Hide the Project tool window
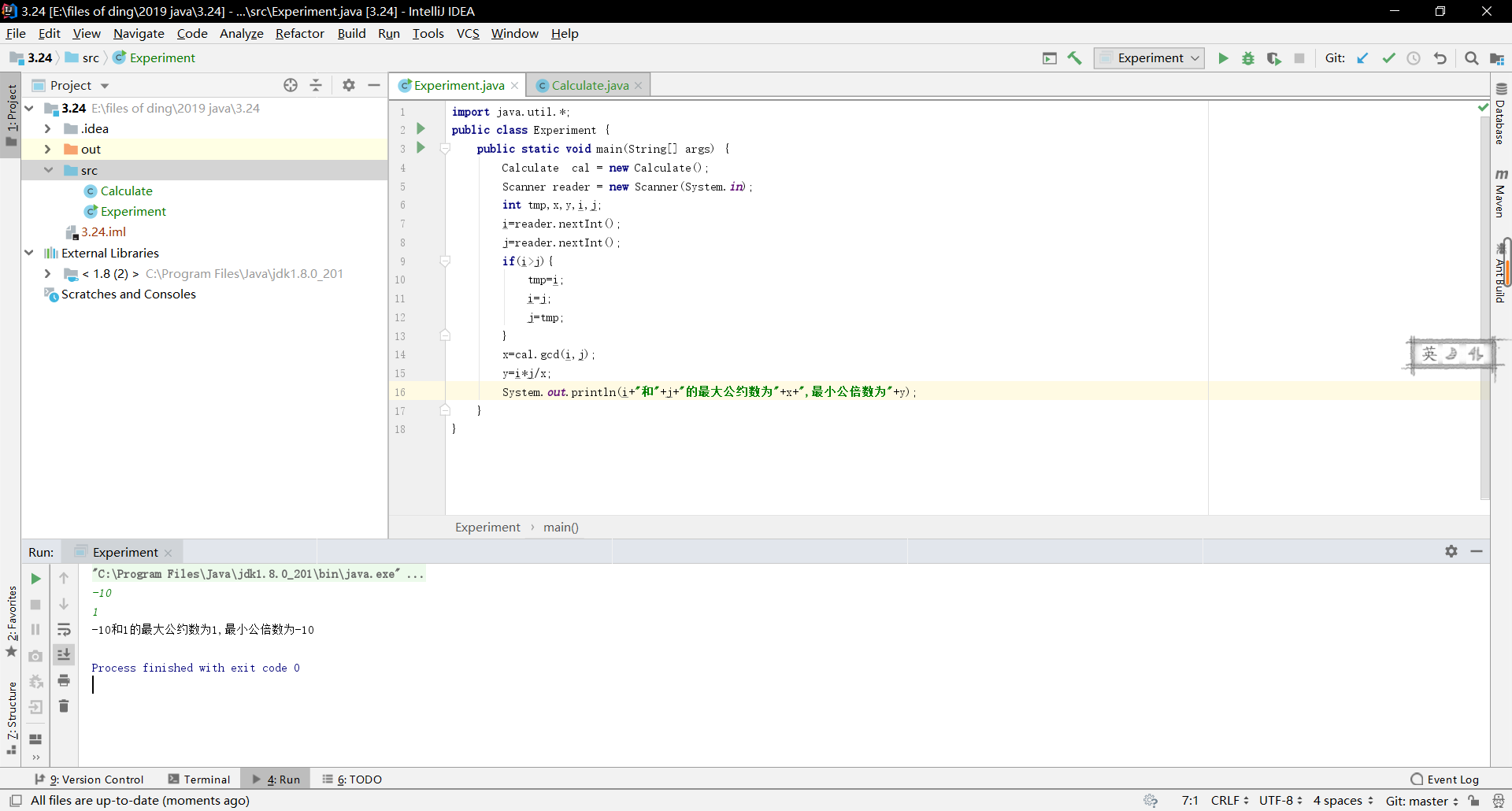The width and height of the screenshot is (1512, 811). 374,85
